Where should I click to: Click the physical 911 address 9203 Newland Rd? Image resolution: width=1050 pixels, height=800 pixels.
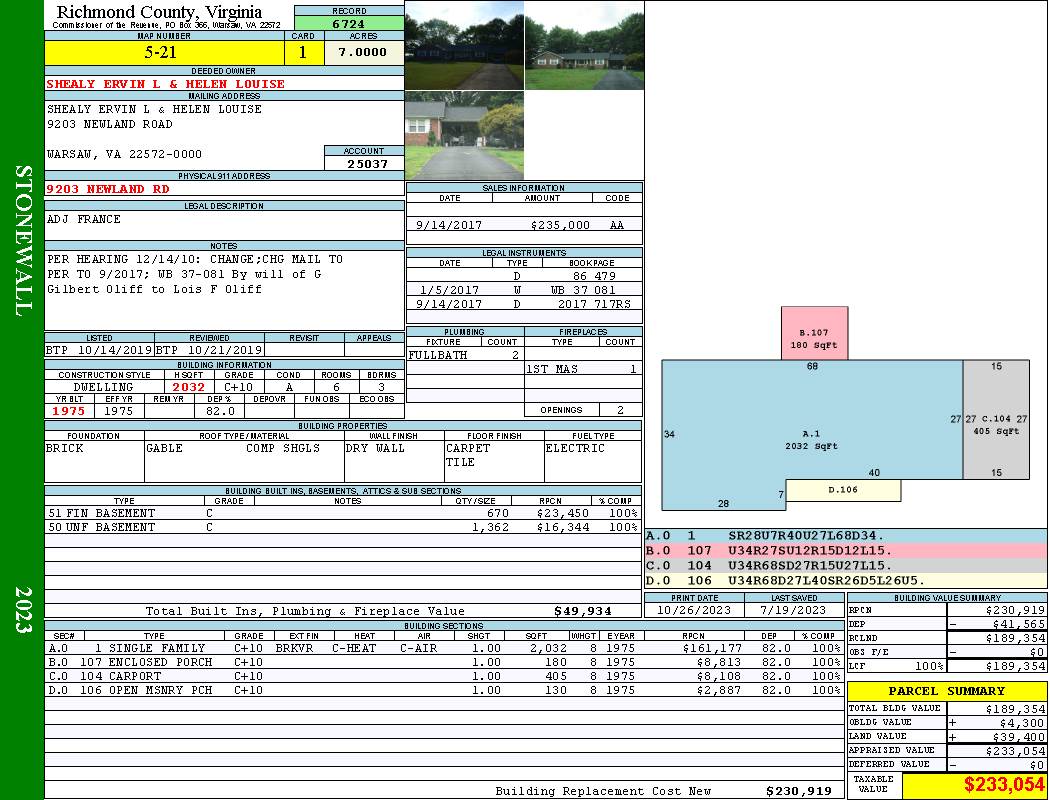pyautogui.click(x=108, y=188)
